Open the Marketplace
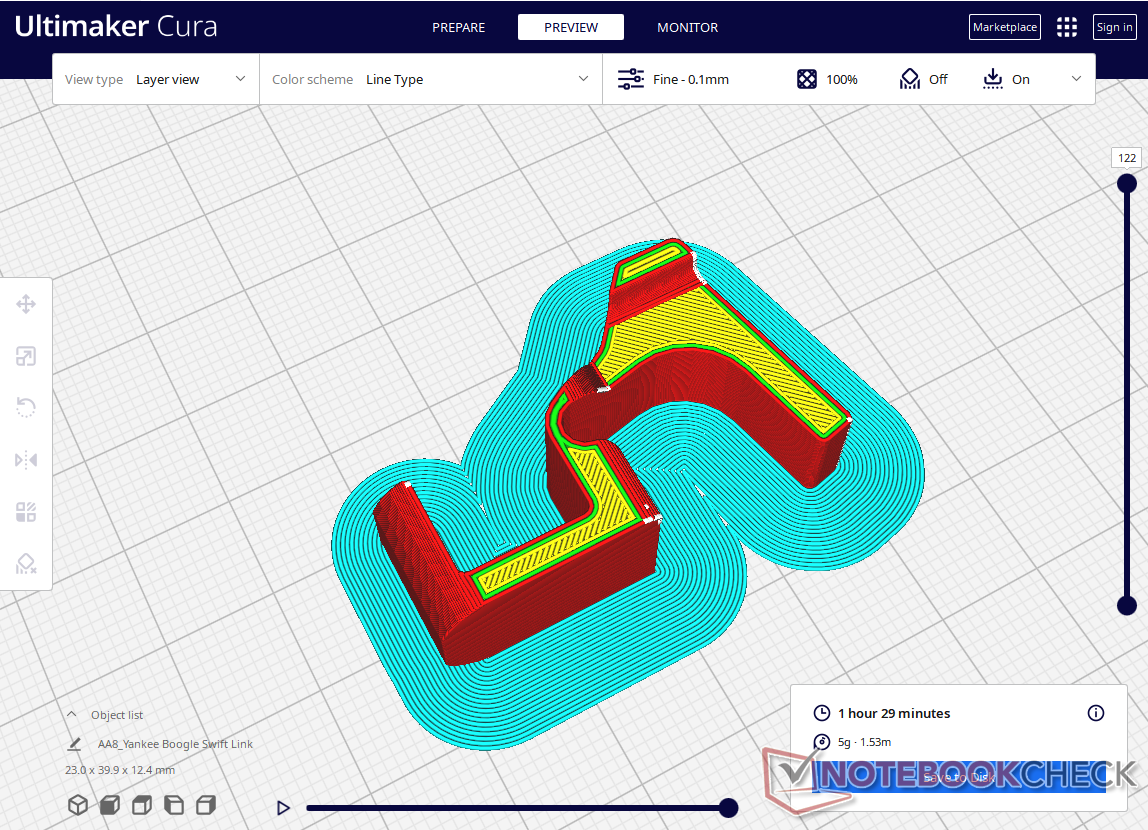The height and width of the screenshot is (830, 1148). [x=1004, y=27]
